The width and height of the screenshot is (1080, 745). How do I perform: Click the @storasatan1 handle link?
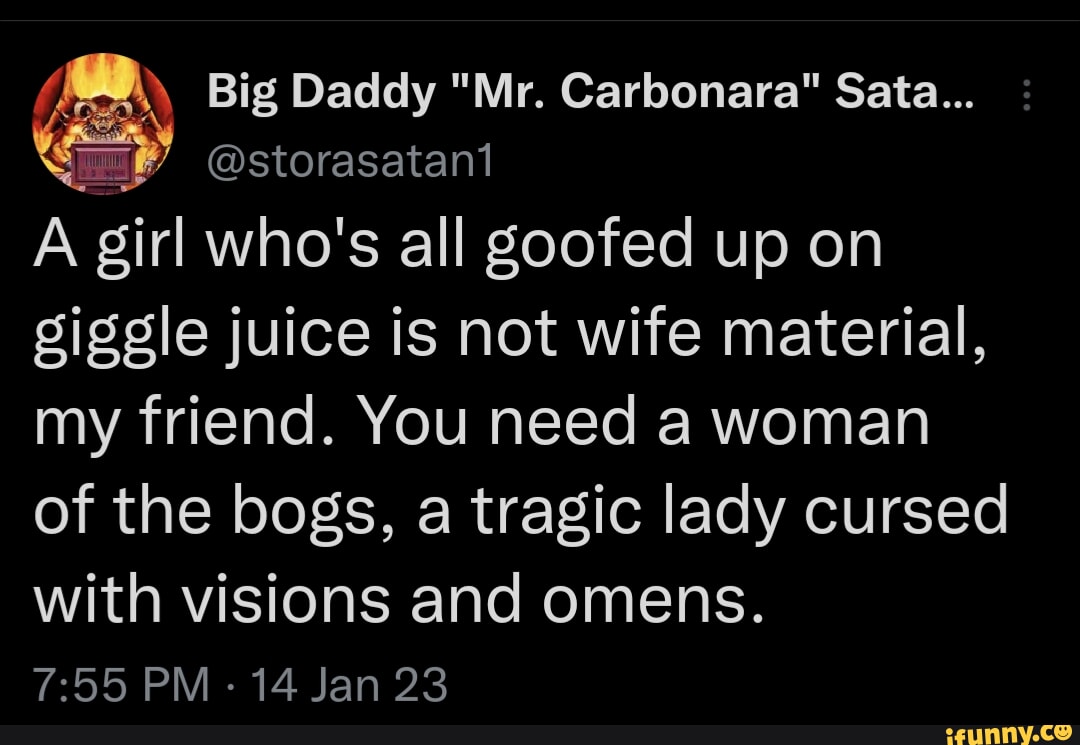(x=348, y=160)
